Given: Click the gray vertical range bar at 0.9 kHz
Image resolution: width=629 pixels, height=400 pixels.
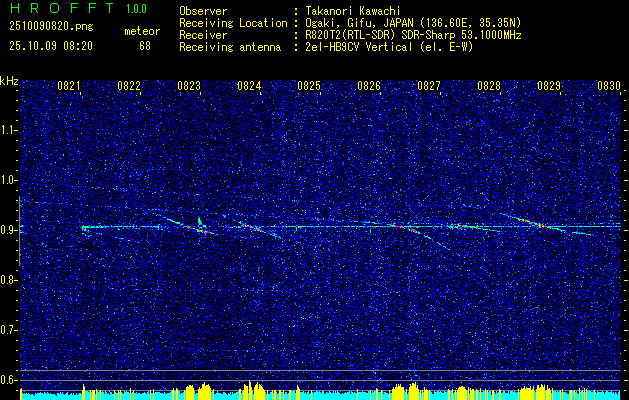Looking at the screenshot, I should (19, 231).
